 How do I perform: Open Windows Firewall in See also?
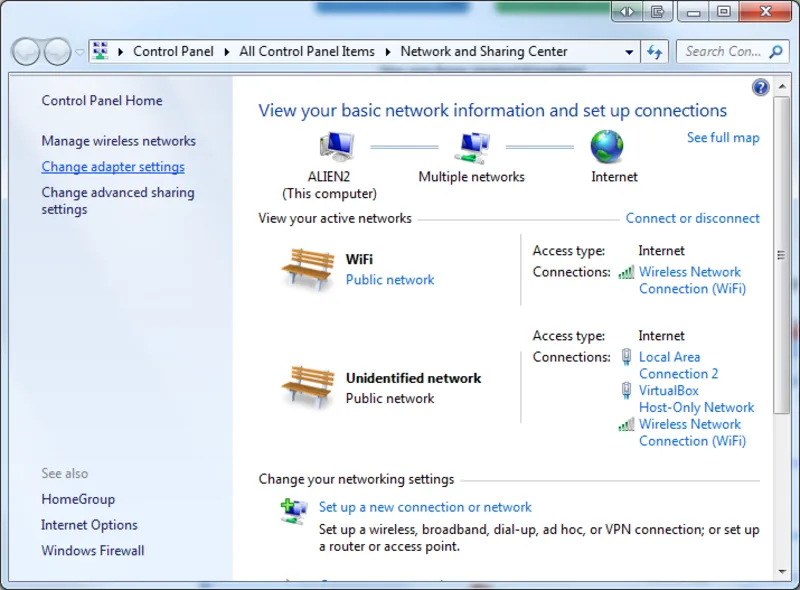(93, 551)
